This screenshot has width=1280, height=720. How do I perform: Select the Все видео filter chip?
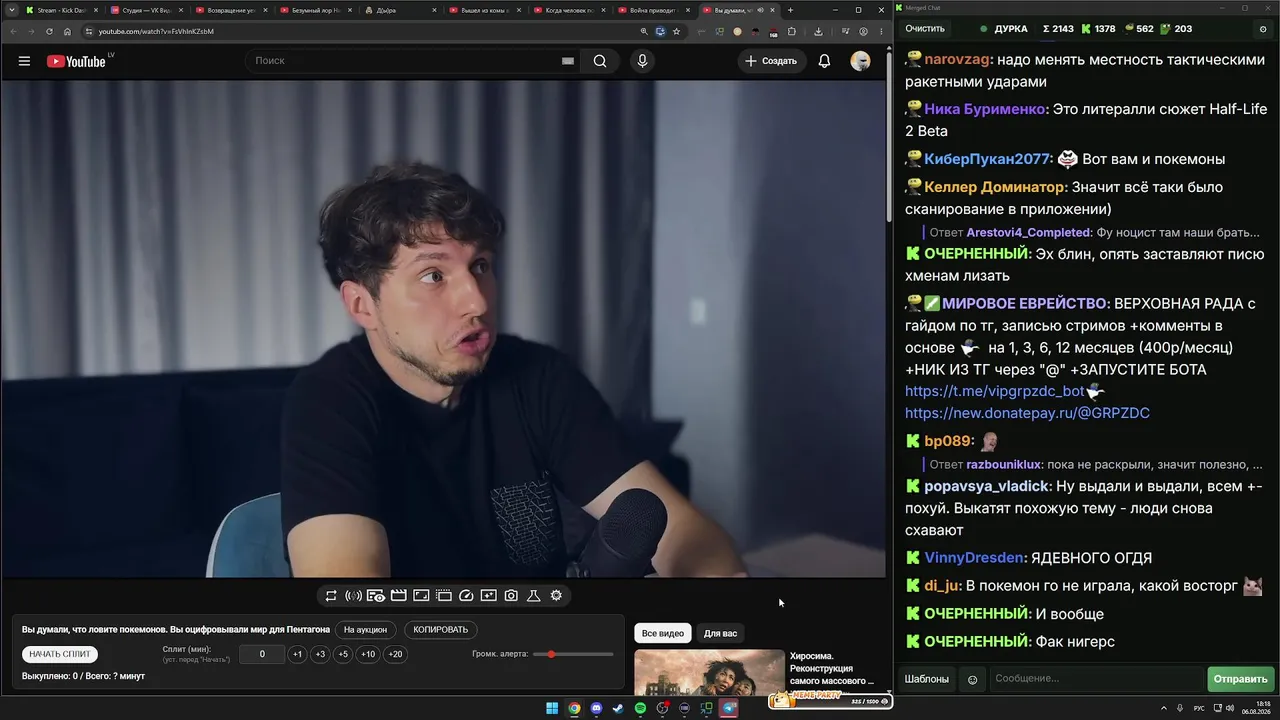663,634
